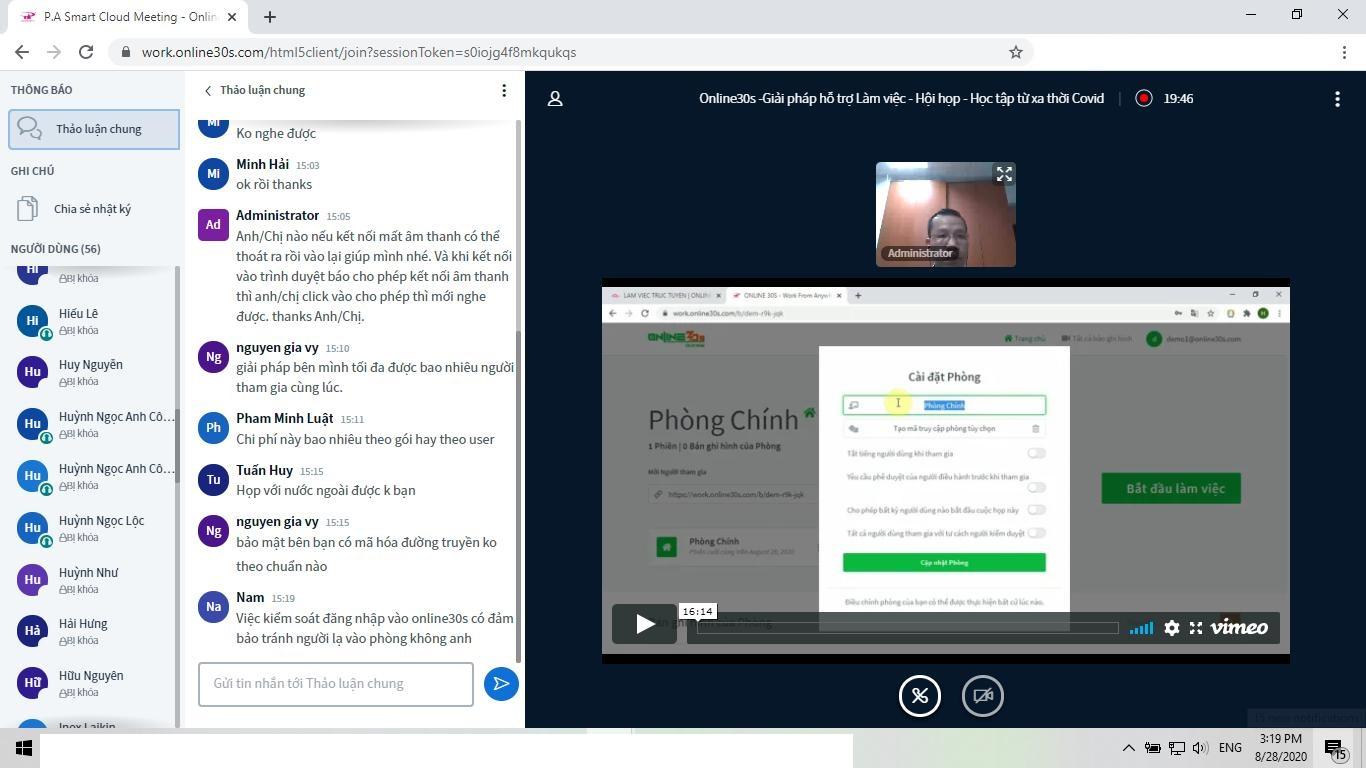Click Administrator's avatar in chat
This screenshot has height=768, width=1366.
tap(213, 224)
